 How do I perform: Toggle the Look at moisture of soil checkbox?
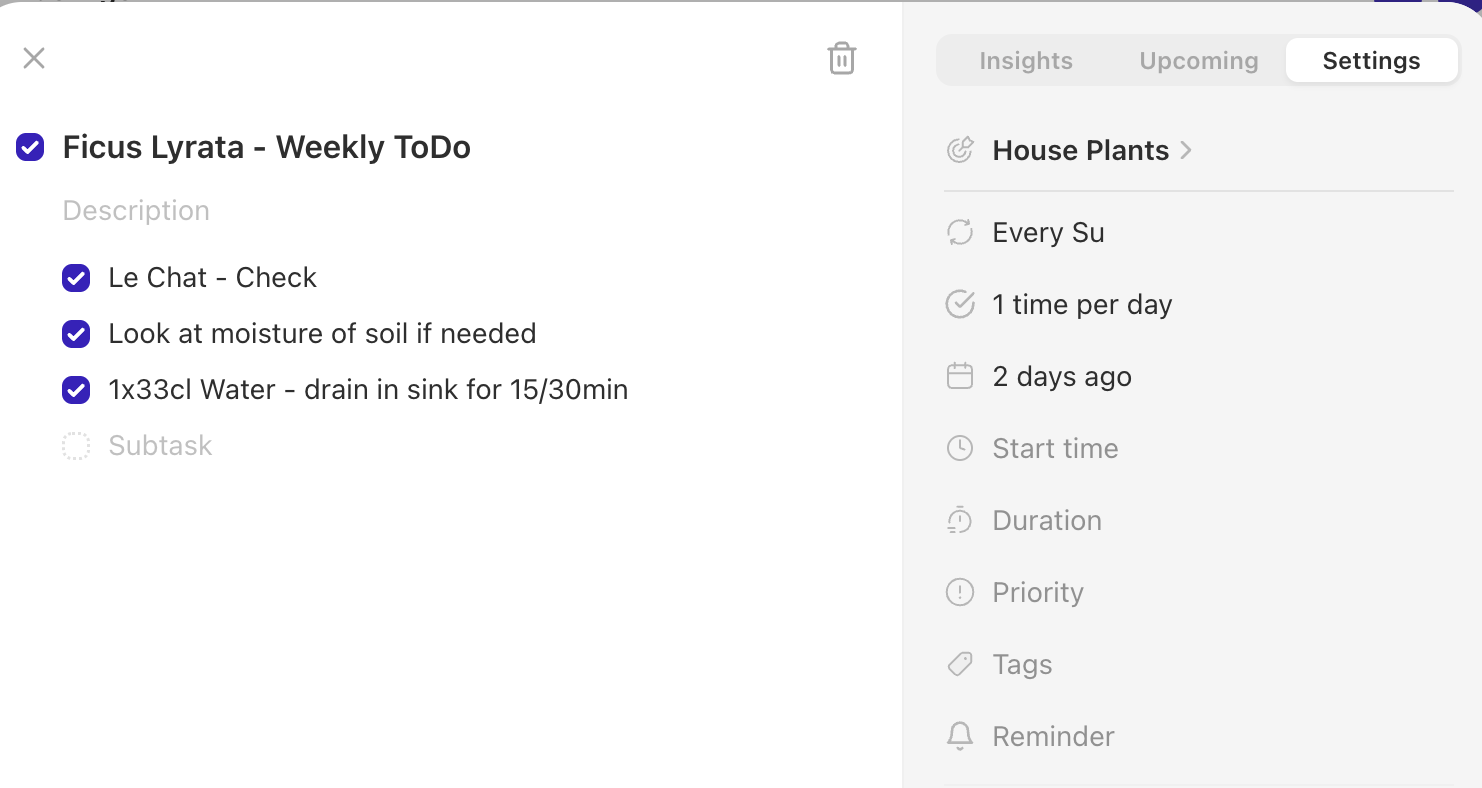coord(76,334)
